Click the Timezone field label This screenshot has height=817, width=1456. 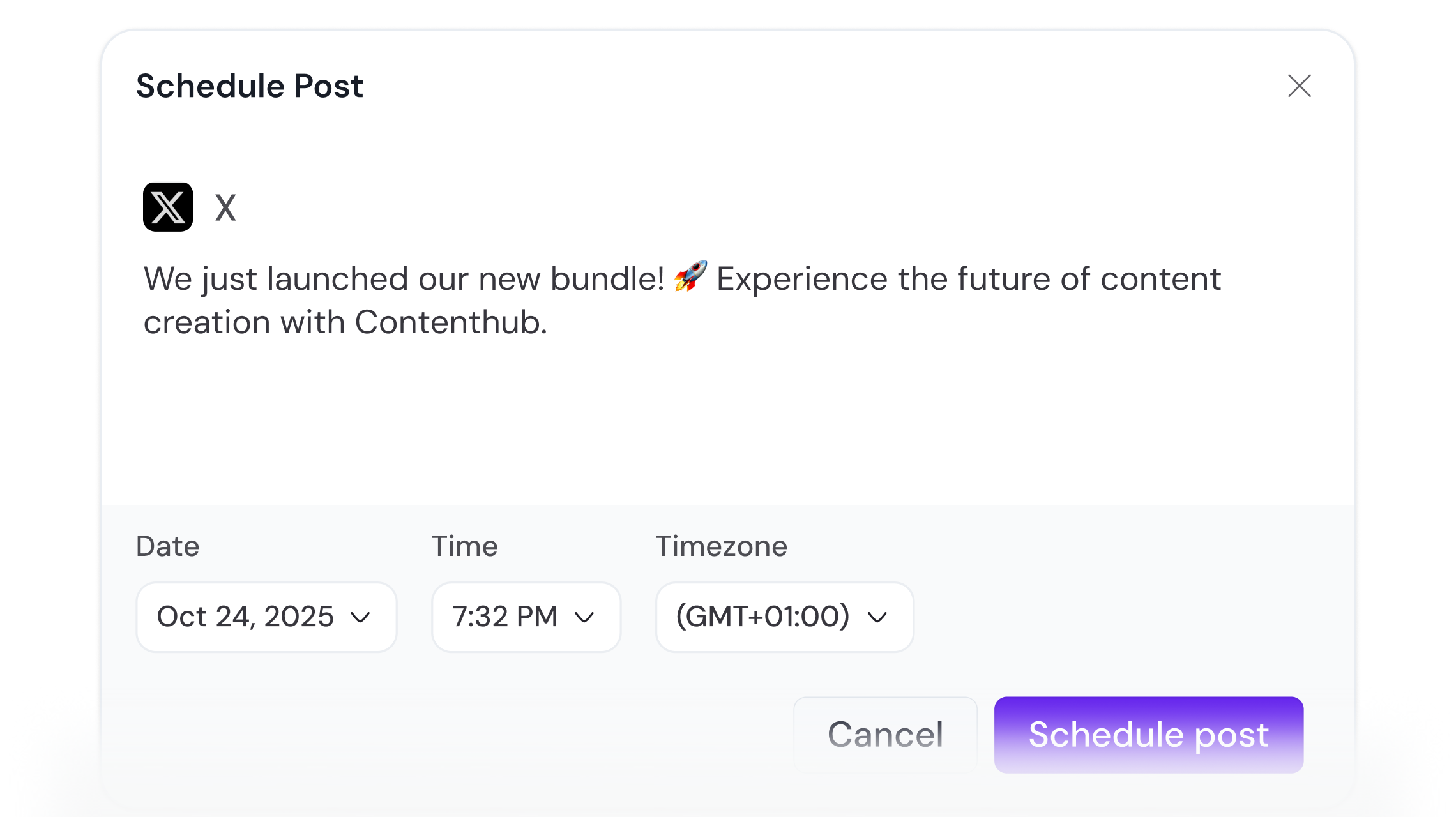pos(722,546)
